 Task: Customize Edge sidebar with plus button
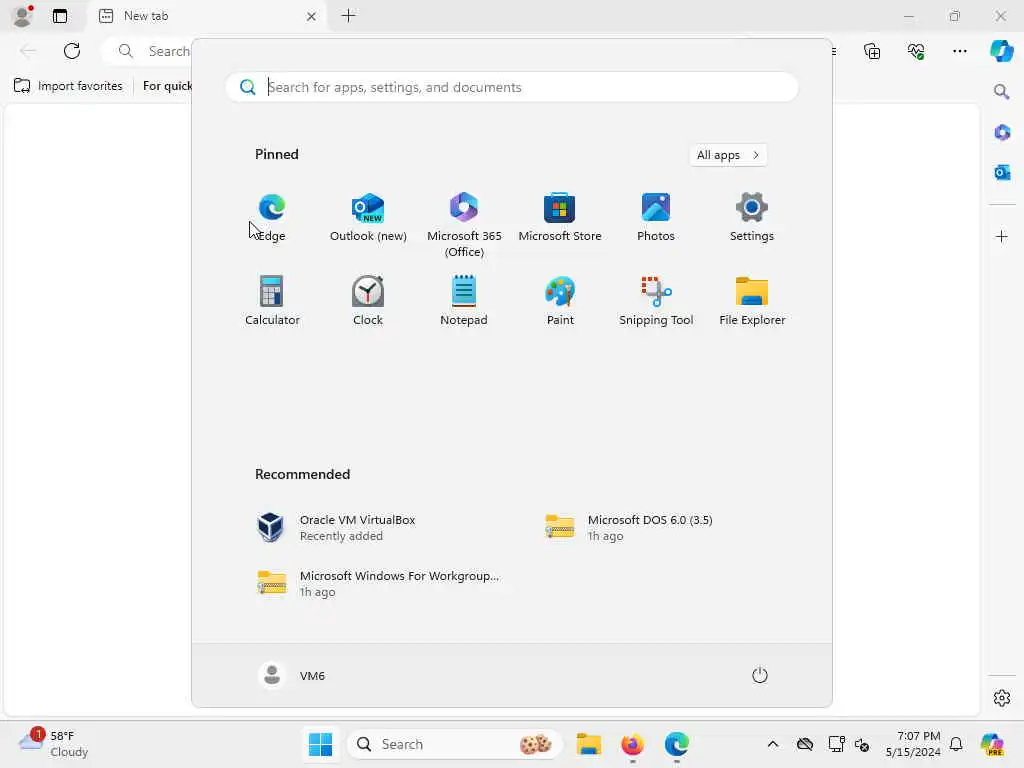[1002, 236]
